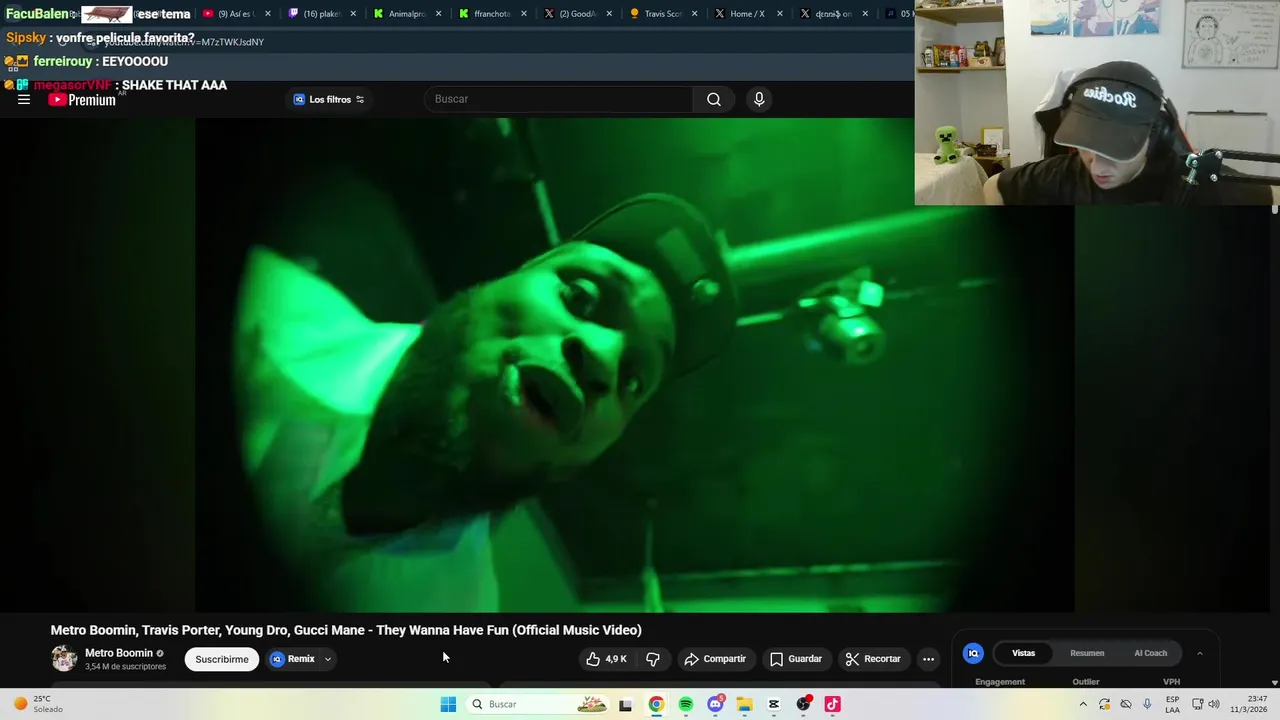The image size is (1280, 720).
Task: Switch to the GoodAI X tab
Action: pyautogui.click(x=577, y=14)
